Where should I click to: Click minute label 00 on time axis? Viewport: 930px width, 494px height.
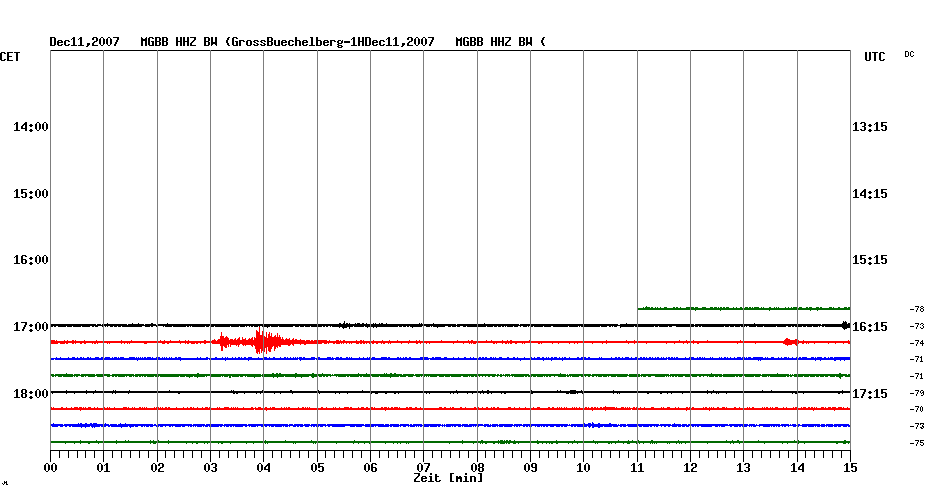click(x=50, y=468)
